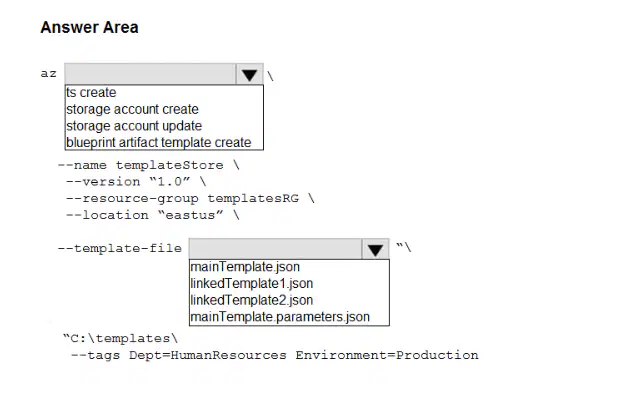Click the empty az command combo box field
The image size is (640, 401).
(x=150, y=74)
